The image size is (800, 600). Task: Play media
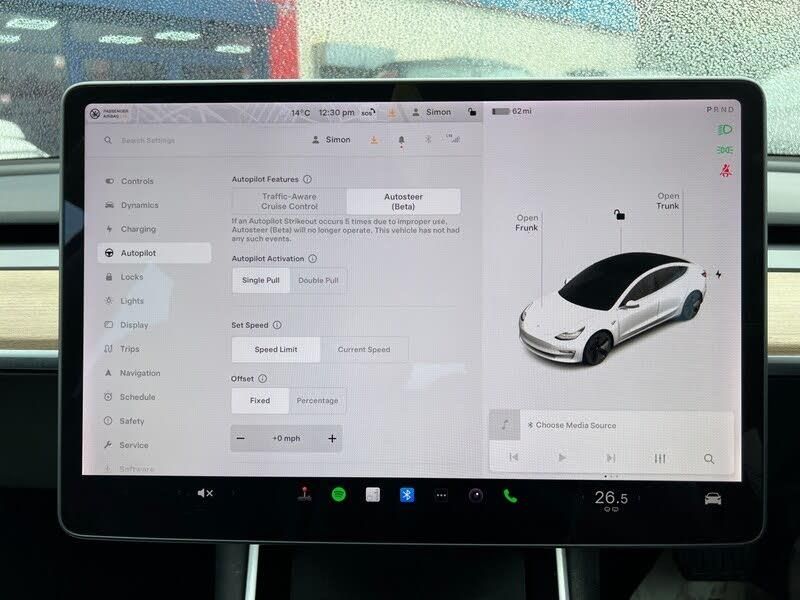tap(562, 458)
